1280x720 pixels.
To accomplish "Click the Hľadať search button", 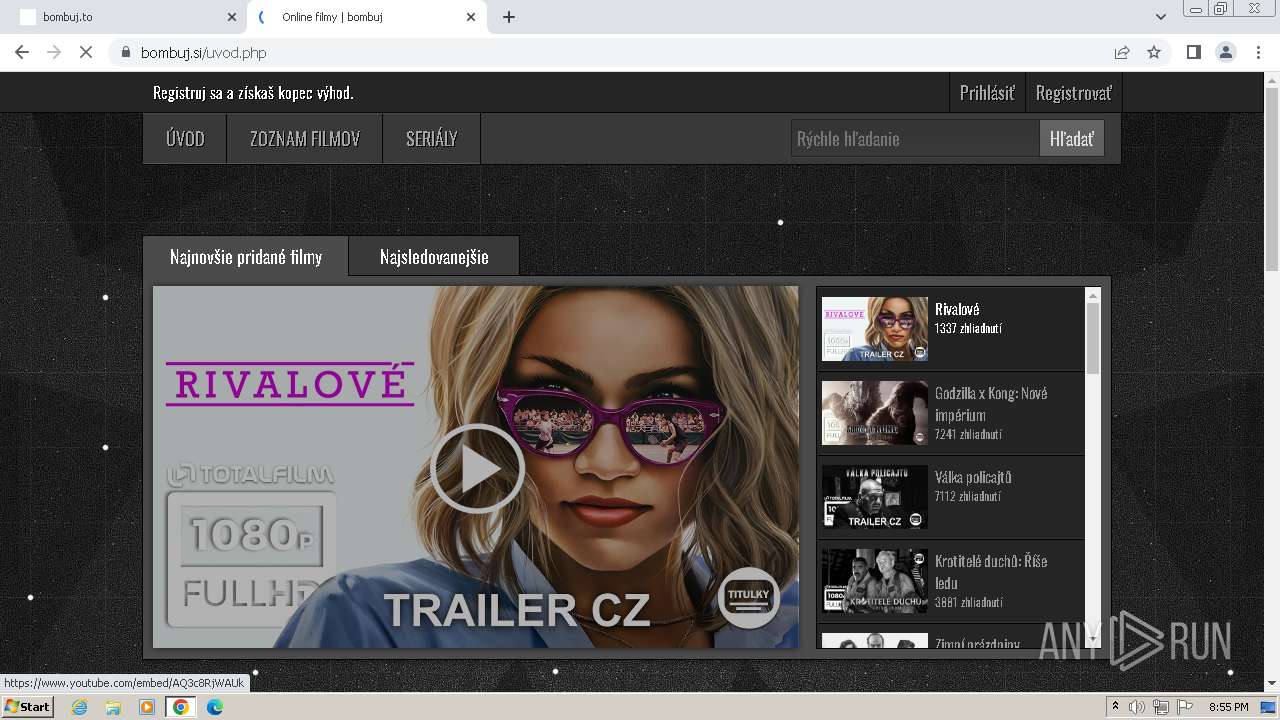I will point(1072,139).
